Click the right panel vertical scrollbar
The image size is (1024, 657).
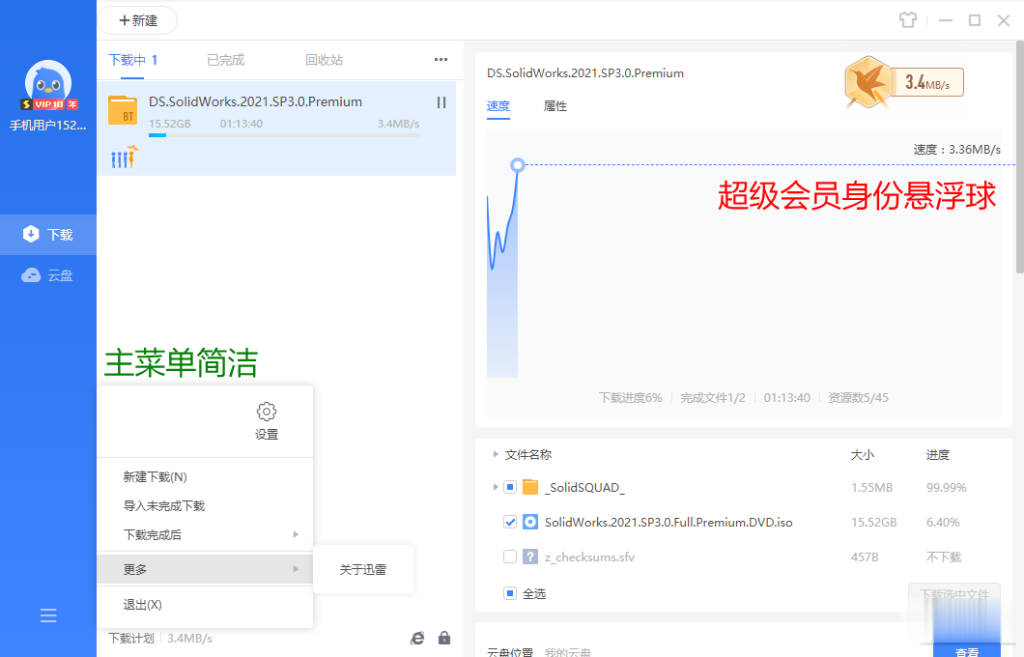[1019, 157]
